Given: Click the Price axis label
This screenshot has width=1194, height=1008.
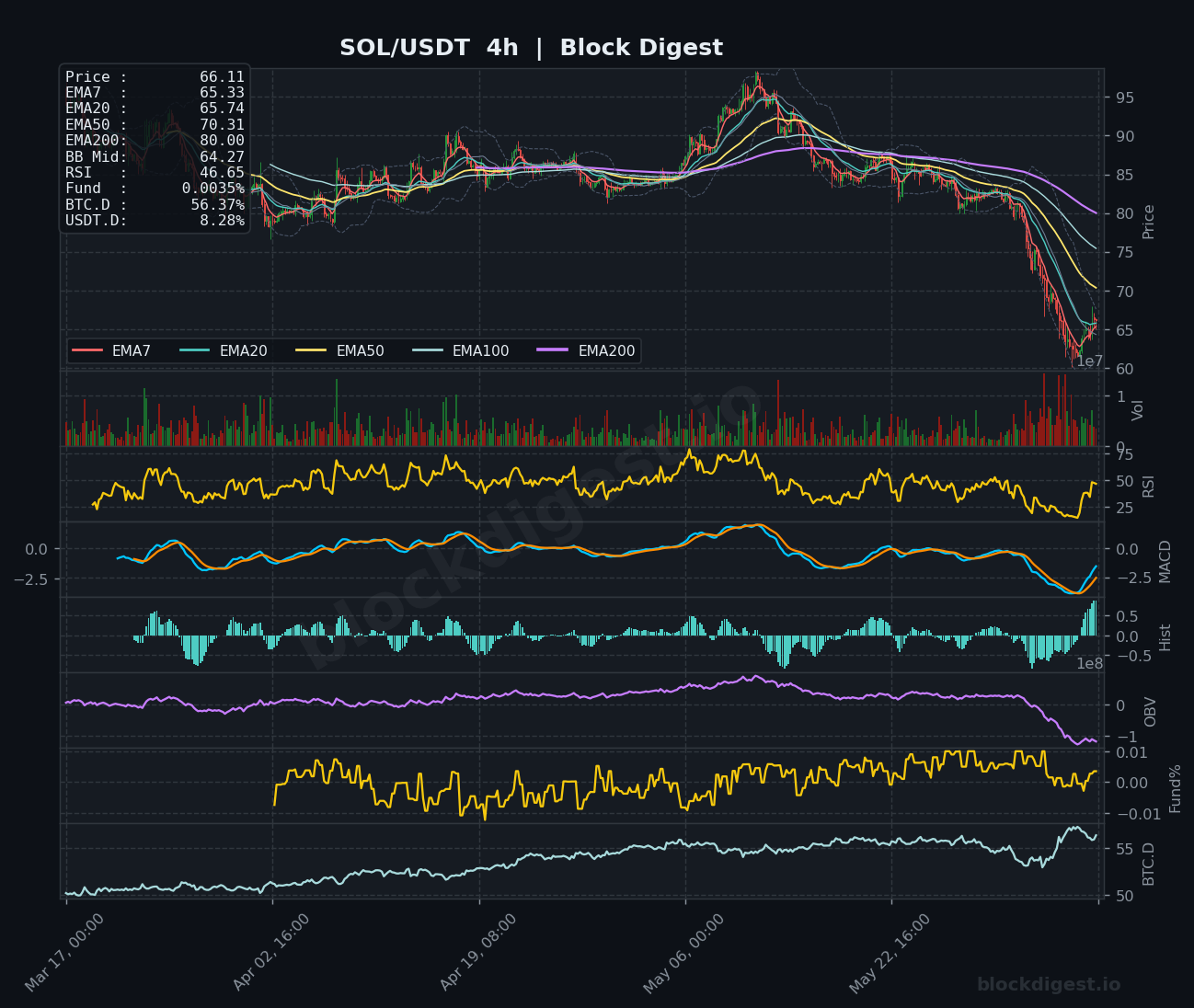Looking at the screenshot, I should coord(1148,222).
